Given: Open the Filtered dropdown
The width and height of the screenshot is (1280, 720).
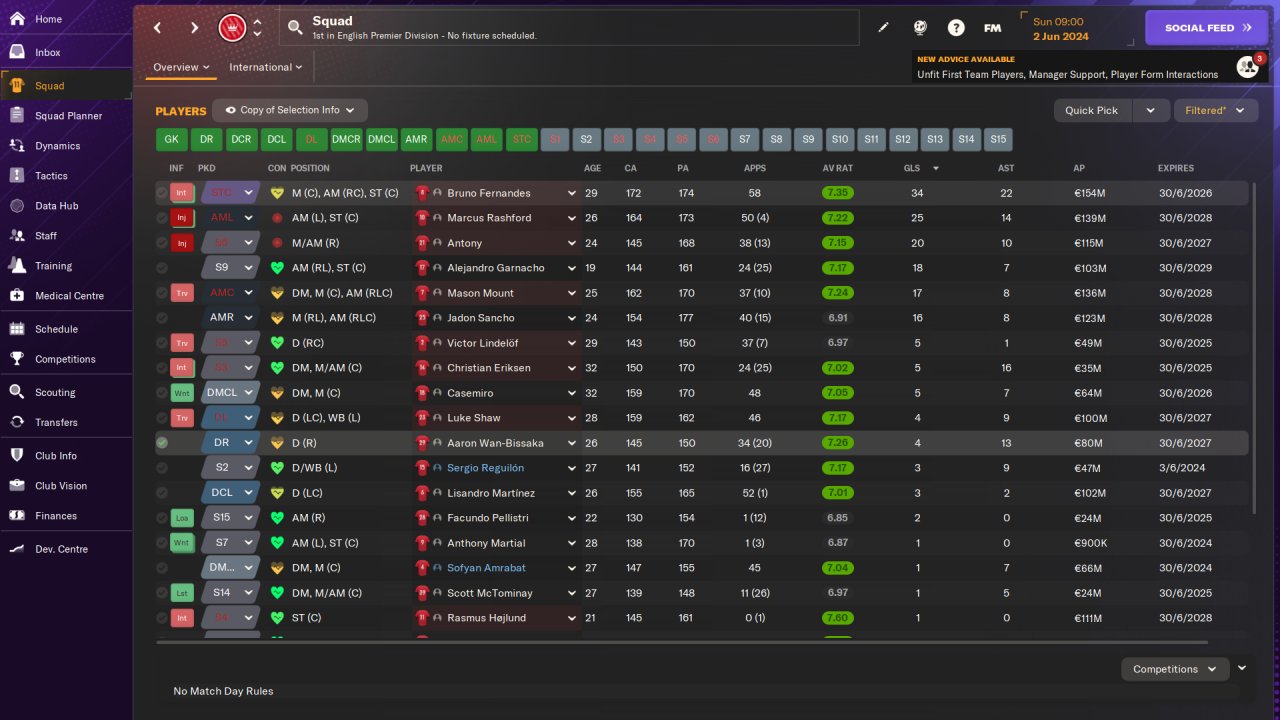Looking at the screenshot, I should tap(1215, 110).
